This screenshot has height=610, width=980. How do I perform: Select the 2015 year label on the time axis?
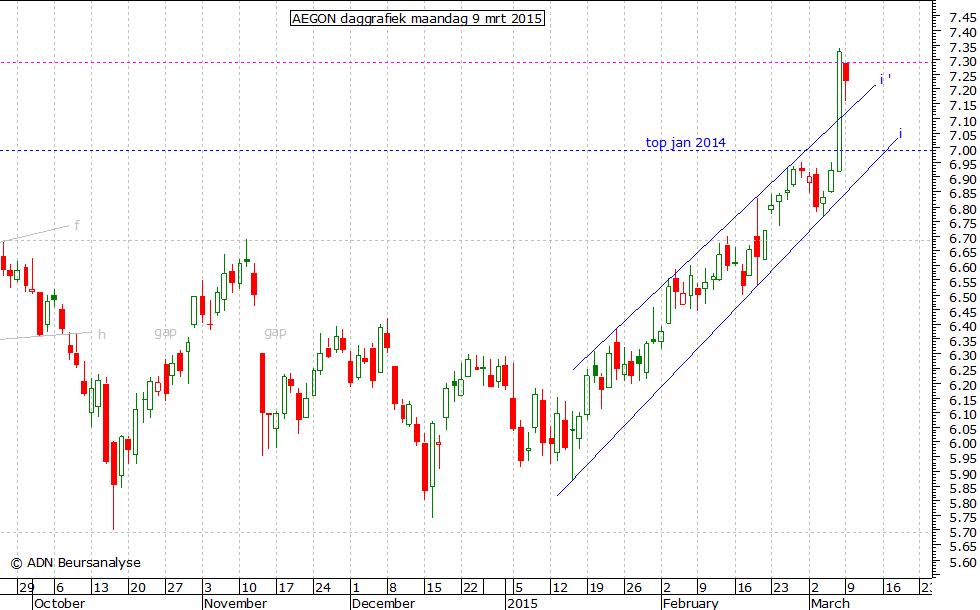tap(522, 603)
